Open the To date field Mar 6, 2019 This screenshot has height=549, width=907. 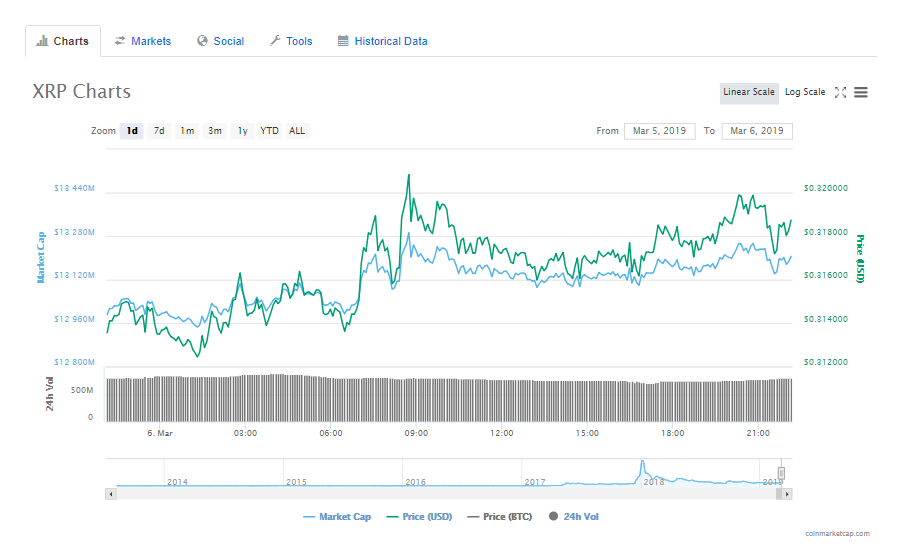coord(757,131)
